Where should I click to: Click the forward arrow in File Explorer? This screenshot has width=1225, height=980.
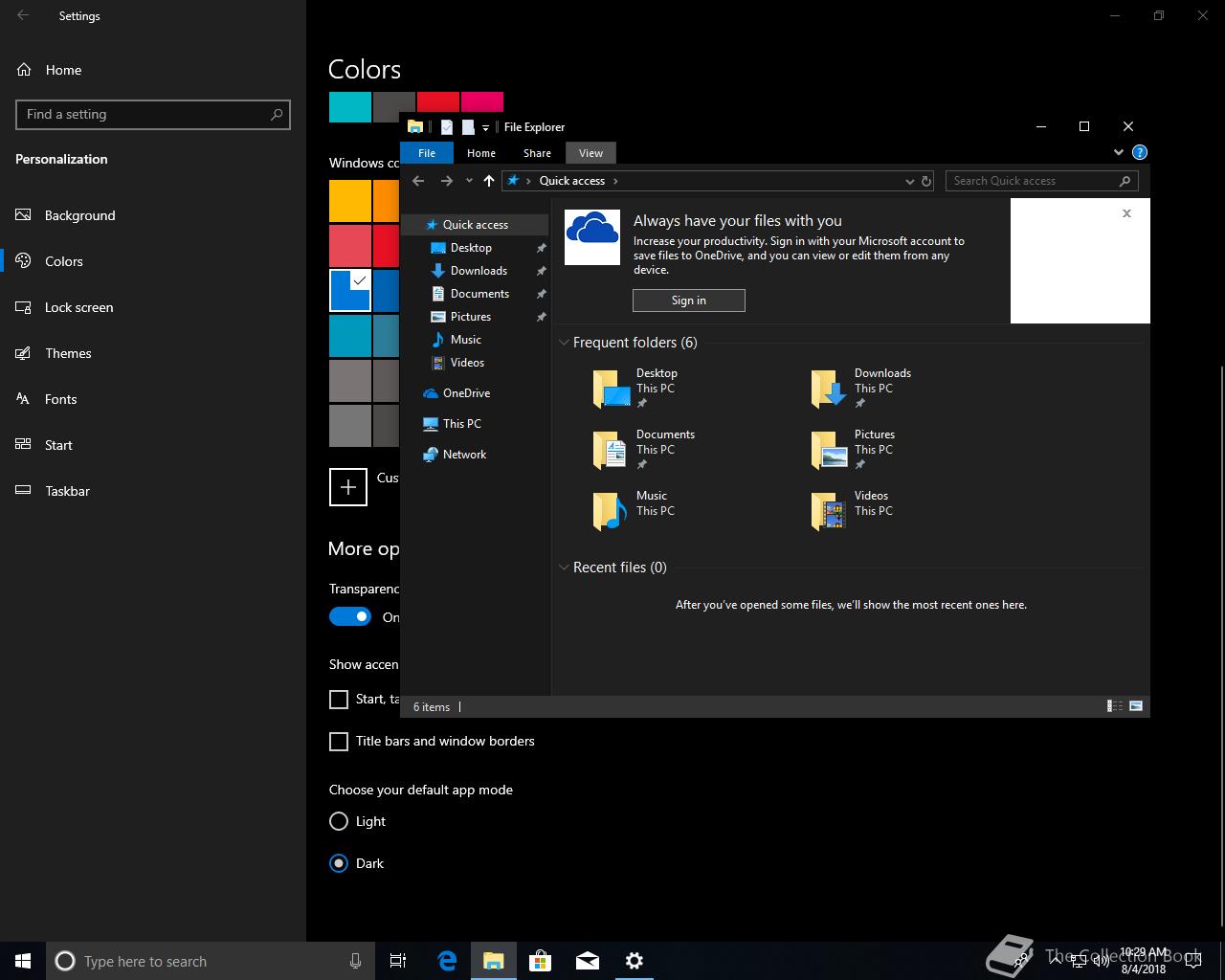446,181
